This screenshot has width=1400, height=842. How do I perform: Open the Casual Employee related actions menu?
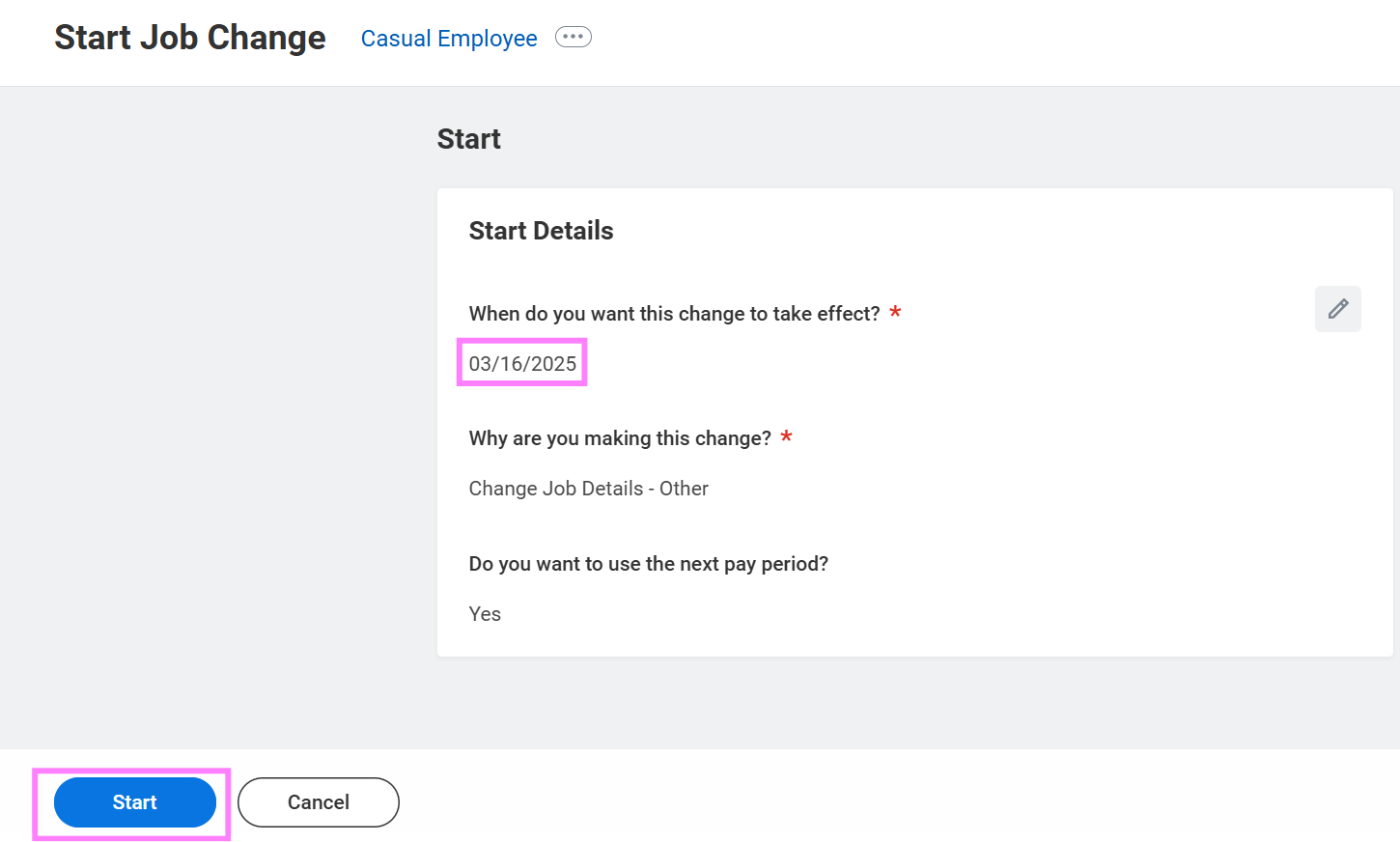[x=573, y=36]
